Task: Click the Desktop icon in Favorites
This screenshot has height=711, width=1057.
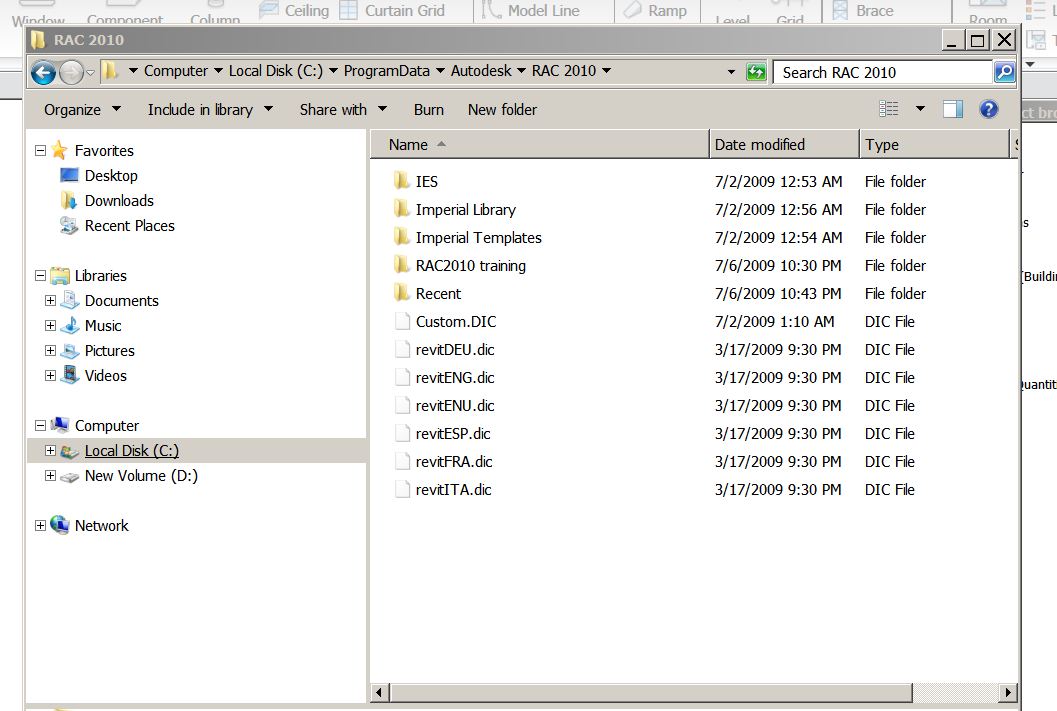Action: point(69,175)
